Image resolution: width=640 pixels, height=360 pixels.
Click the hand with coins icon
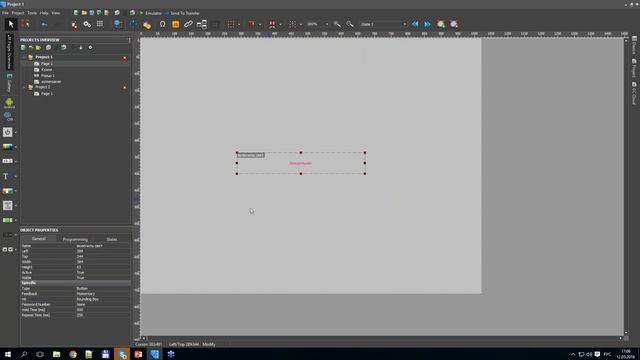point(147,25)
